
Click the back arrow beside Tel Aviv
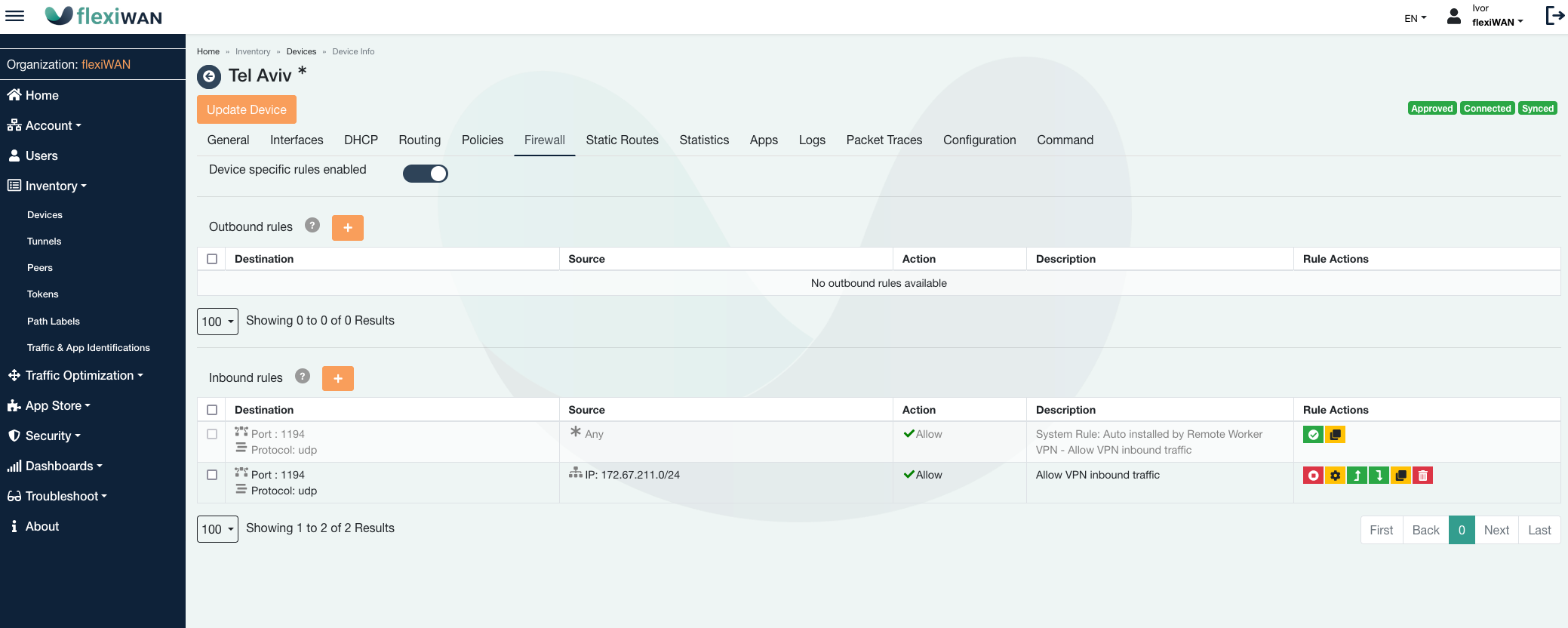209,76
